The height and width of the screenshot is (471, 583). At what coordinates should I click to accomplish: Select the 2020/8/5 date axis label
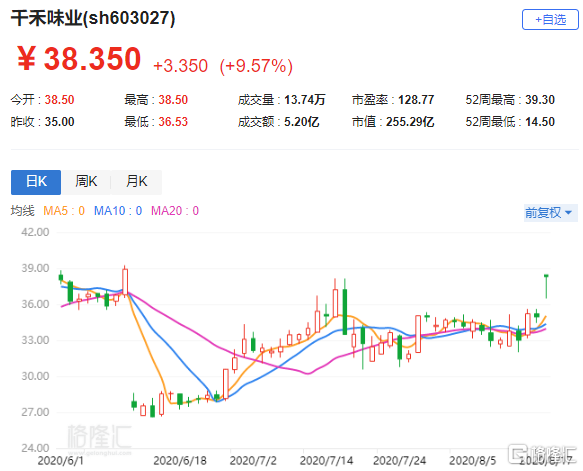(473, 461)
